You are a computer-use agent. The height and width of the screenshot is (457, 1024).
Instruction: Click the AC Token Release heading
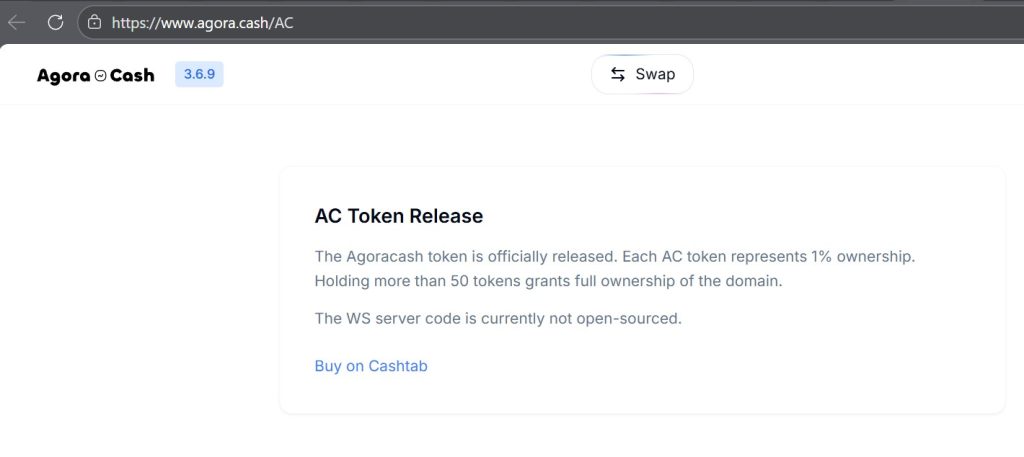pos(398,216)
